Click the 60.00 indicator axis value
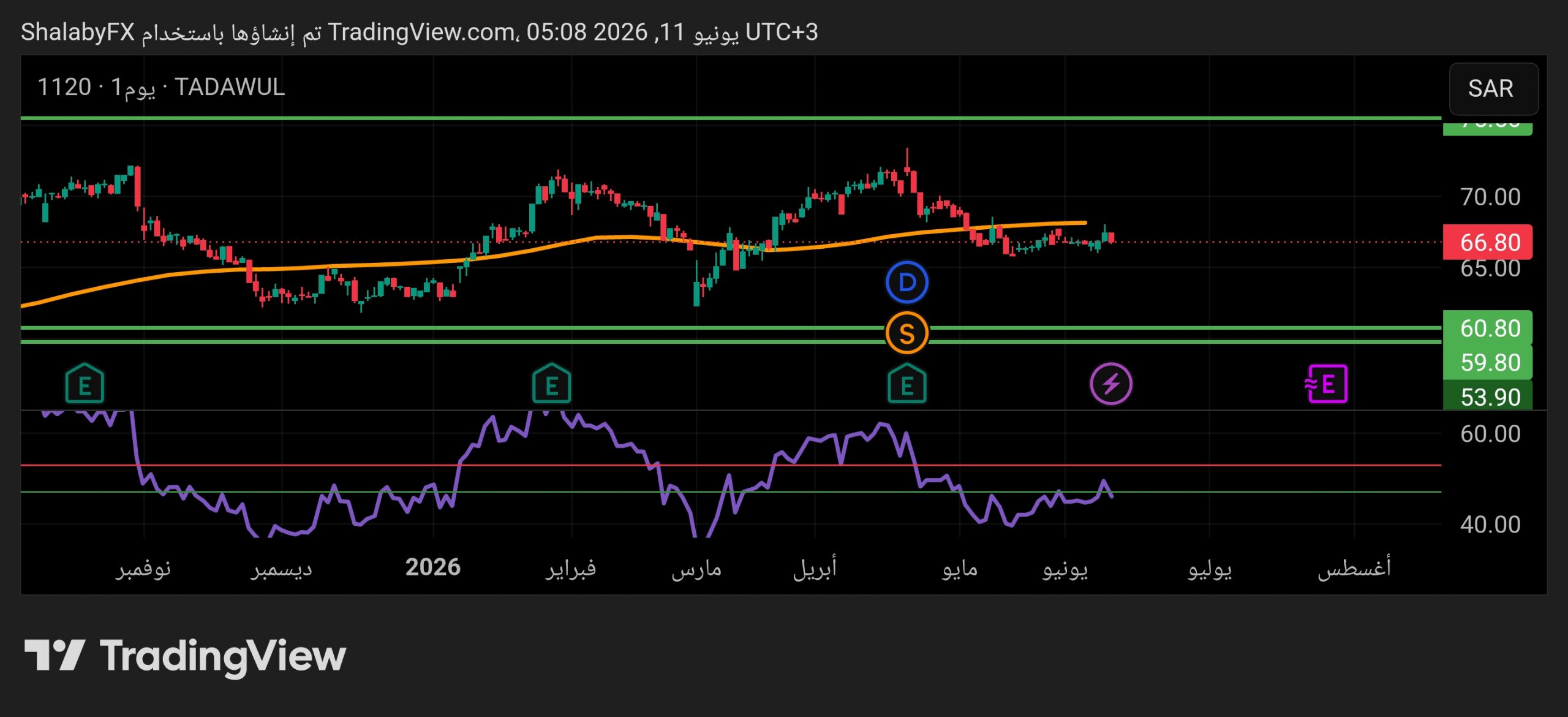 [x=1490, y=434]
